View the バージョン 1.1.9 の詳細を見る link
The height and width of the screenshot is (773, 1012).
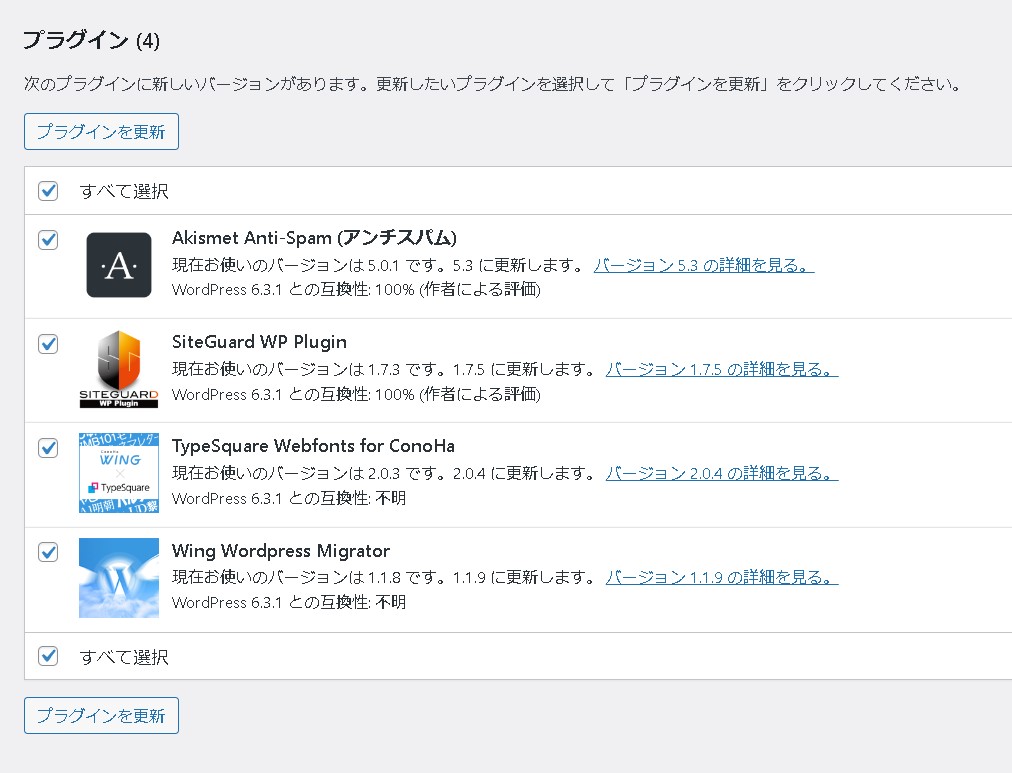[721, 578]
